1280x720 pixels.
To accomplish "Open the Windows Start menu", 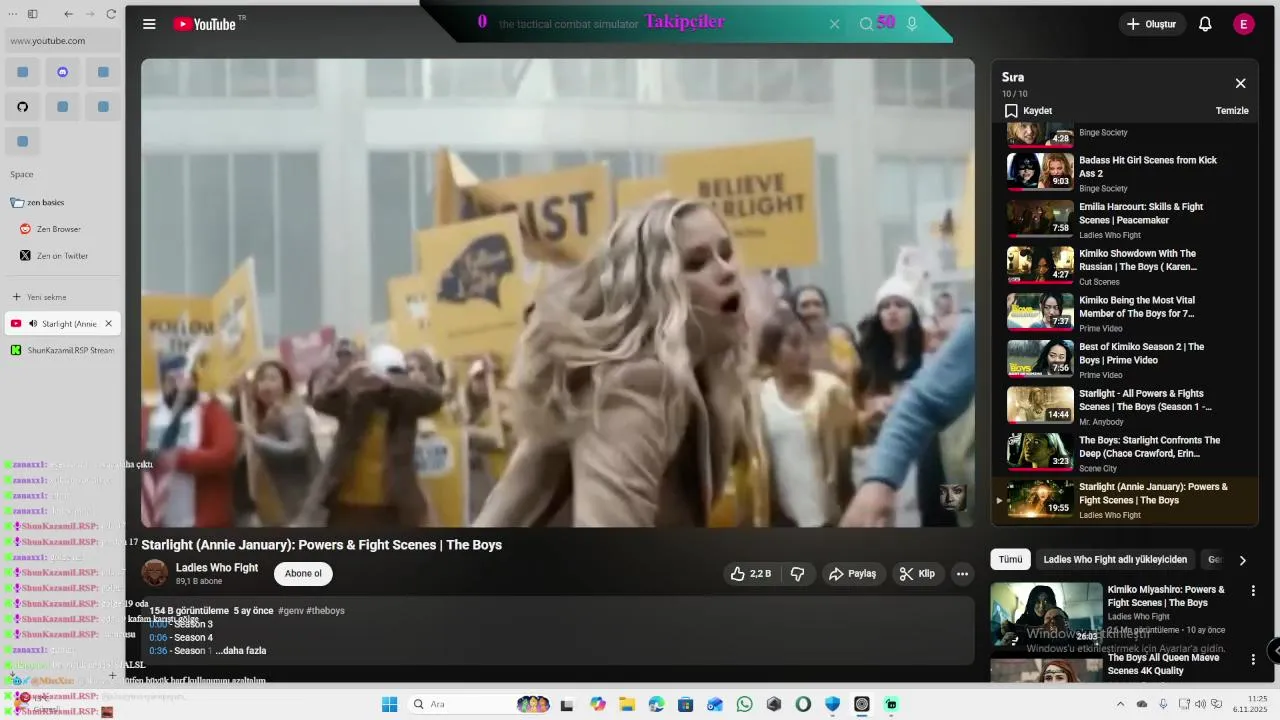I will point(389,704).
